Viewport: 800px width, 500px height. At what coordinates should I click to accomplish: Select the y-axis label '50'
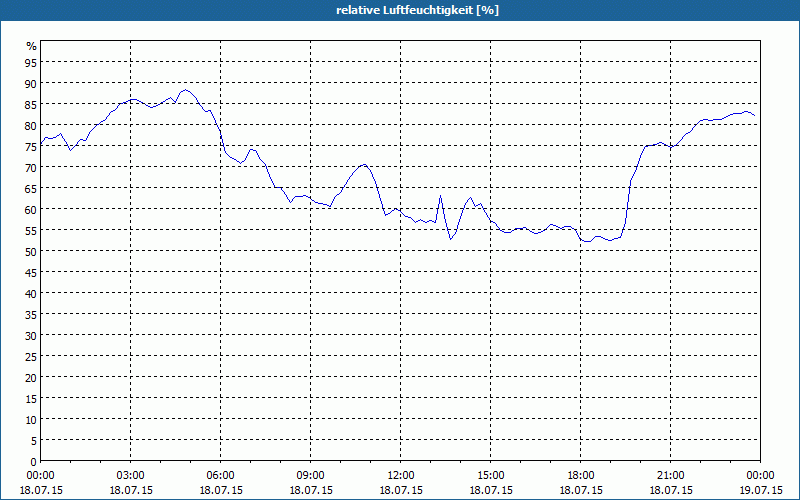(31, 251)
